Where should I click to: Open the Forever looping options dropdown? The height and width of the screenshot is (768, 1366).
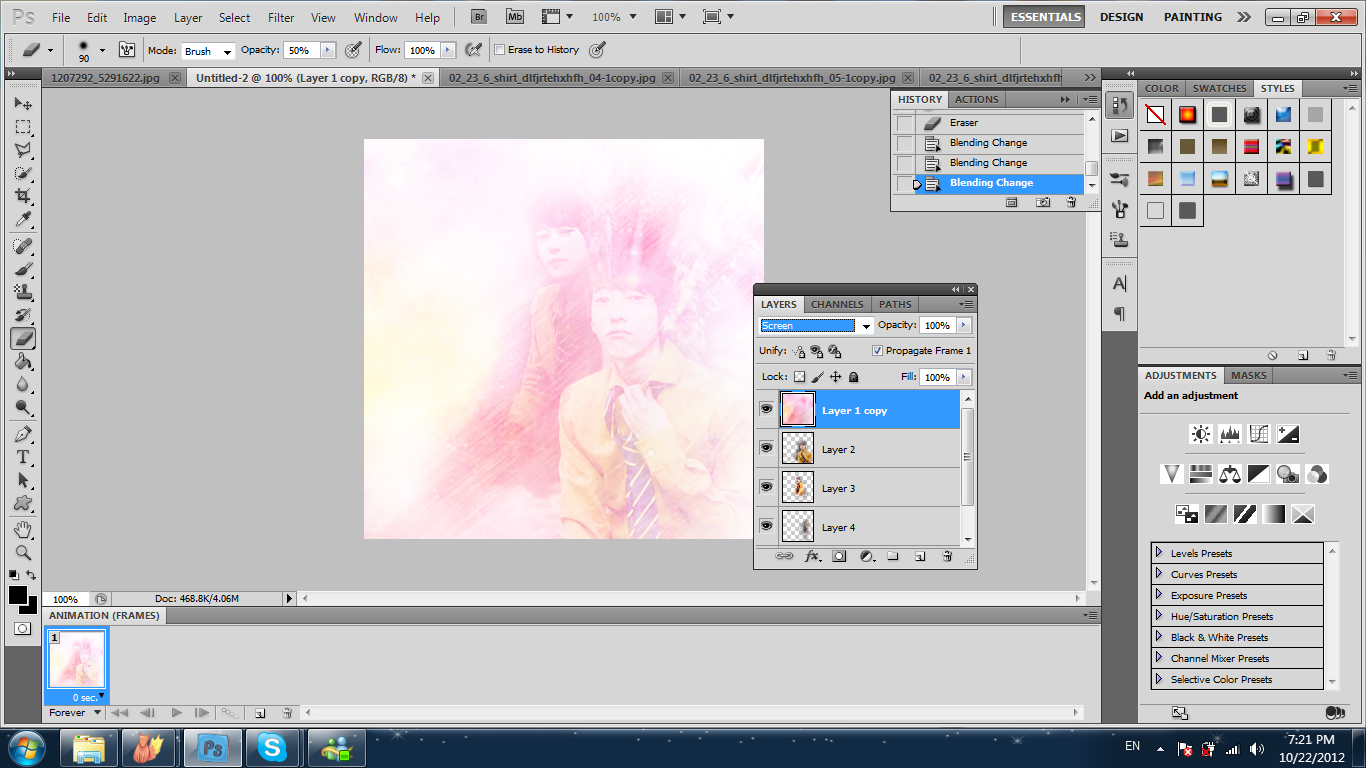tap(76, 713)
